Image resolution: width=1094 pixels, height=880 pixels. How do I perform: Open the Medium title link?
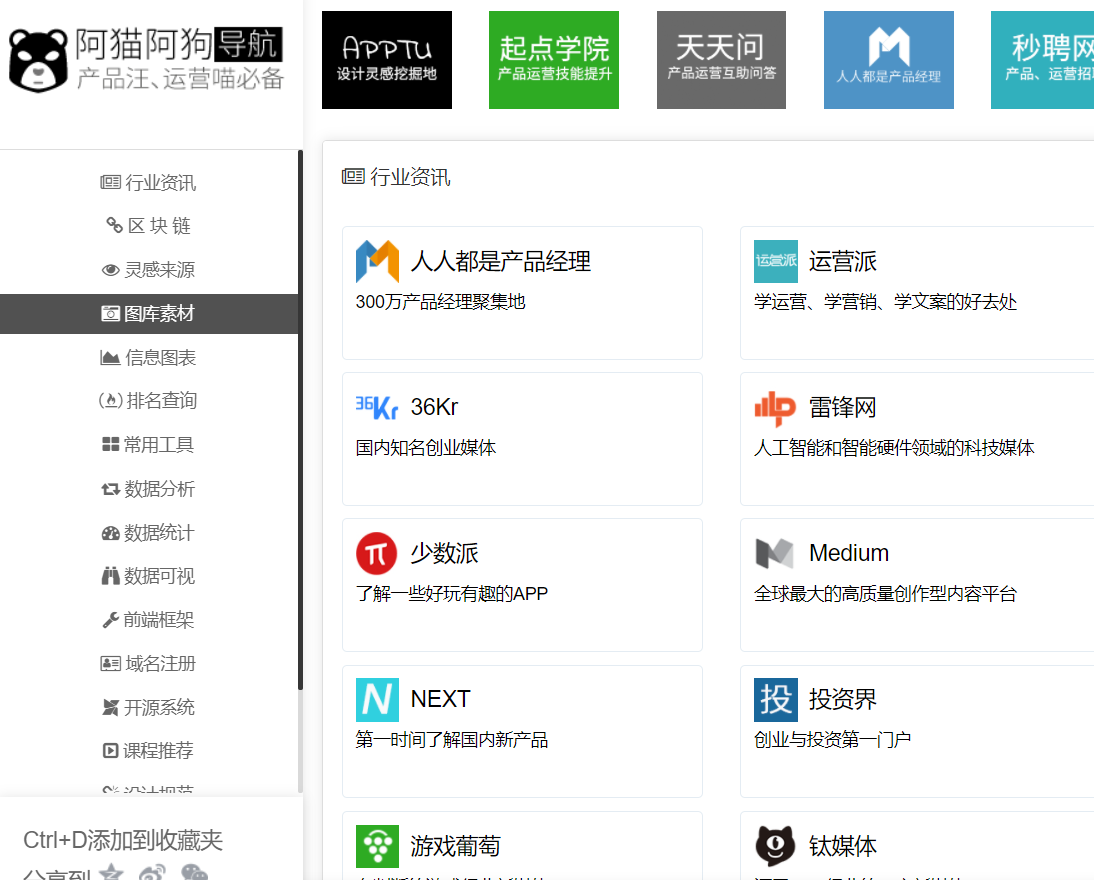(x=848, y=553)
